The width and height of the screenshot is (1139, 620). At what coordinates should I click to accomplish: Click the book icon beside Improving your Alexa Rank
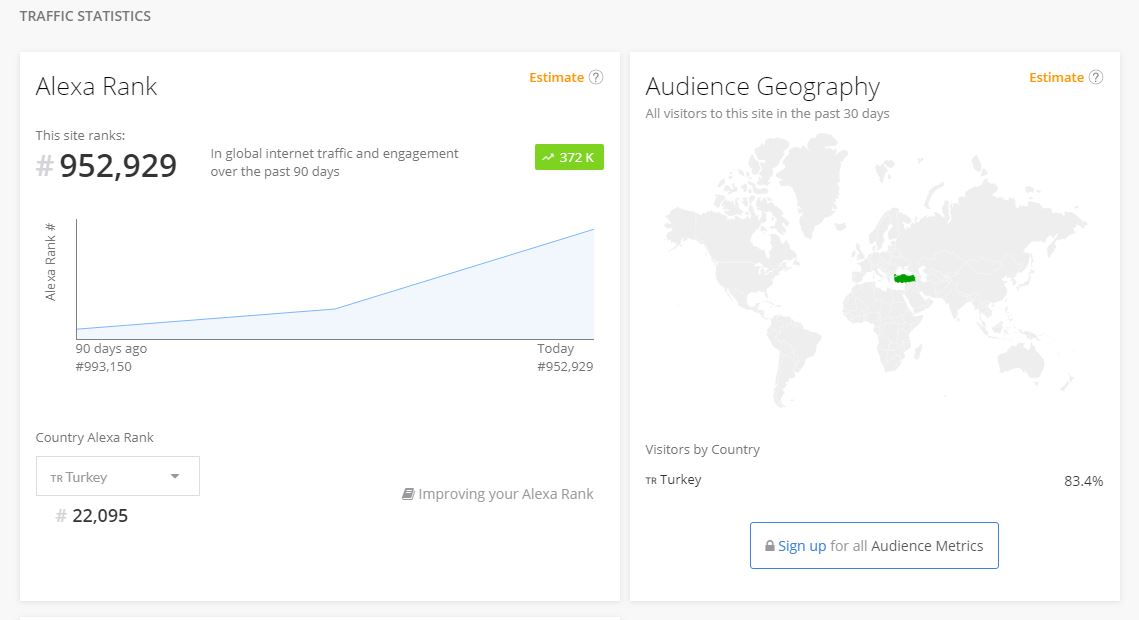408,494
